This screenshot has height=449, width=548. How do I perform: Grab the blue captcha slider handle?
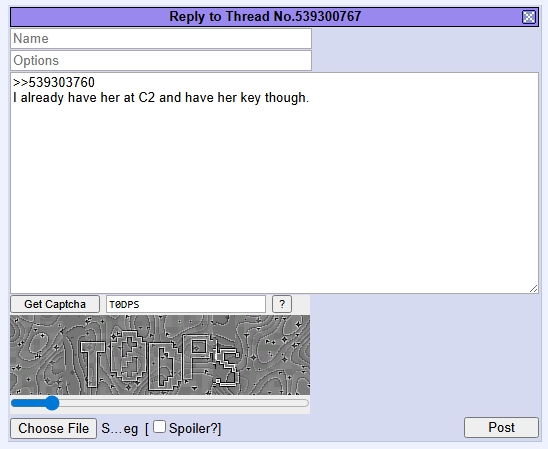click(52, 403)
